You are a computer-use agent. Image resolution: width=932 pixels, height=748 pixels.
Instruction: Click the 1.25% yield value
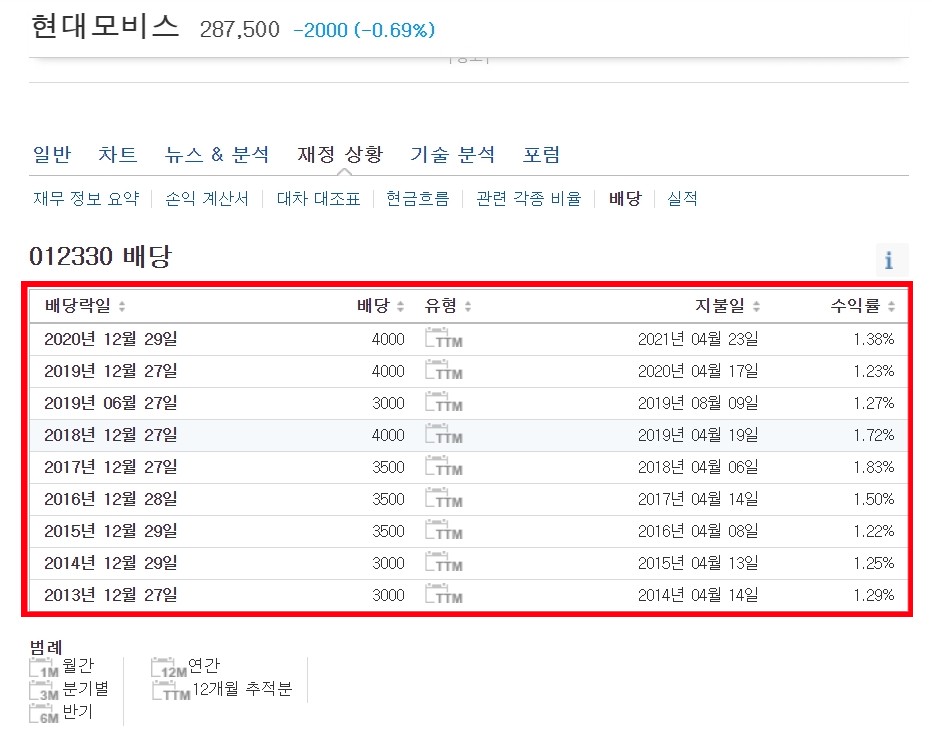874,564
